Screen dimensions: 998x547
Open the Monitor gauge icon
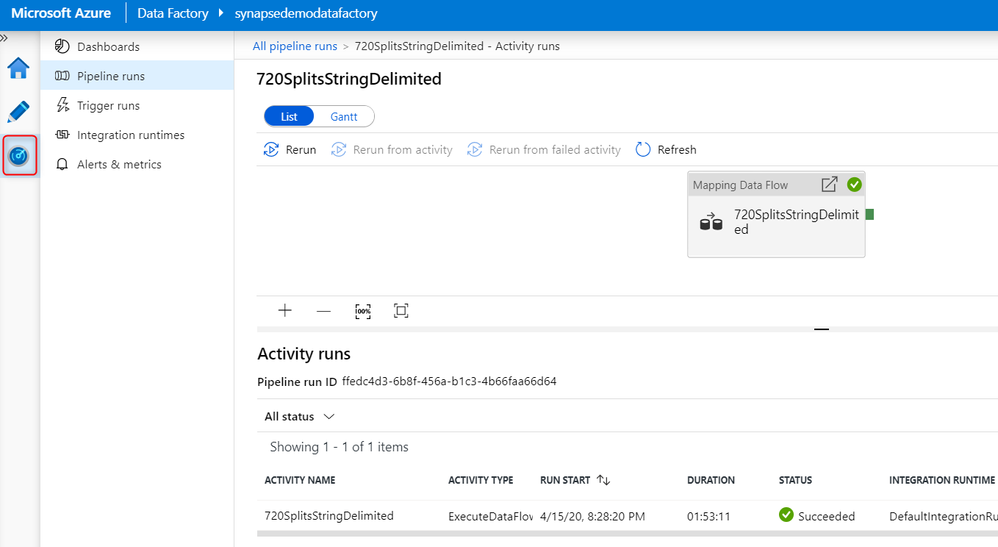pyautogui.click(x=19, y=155)
